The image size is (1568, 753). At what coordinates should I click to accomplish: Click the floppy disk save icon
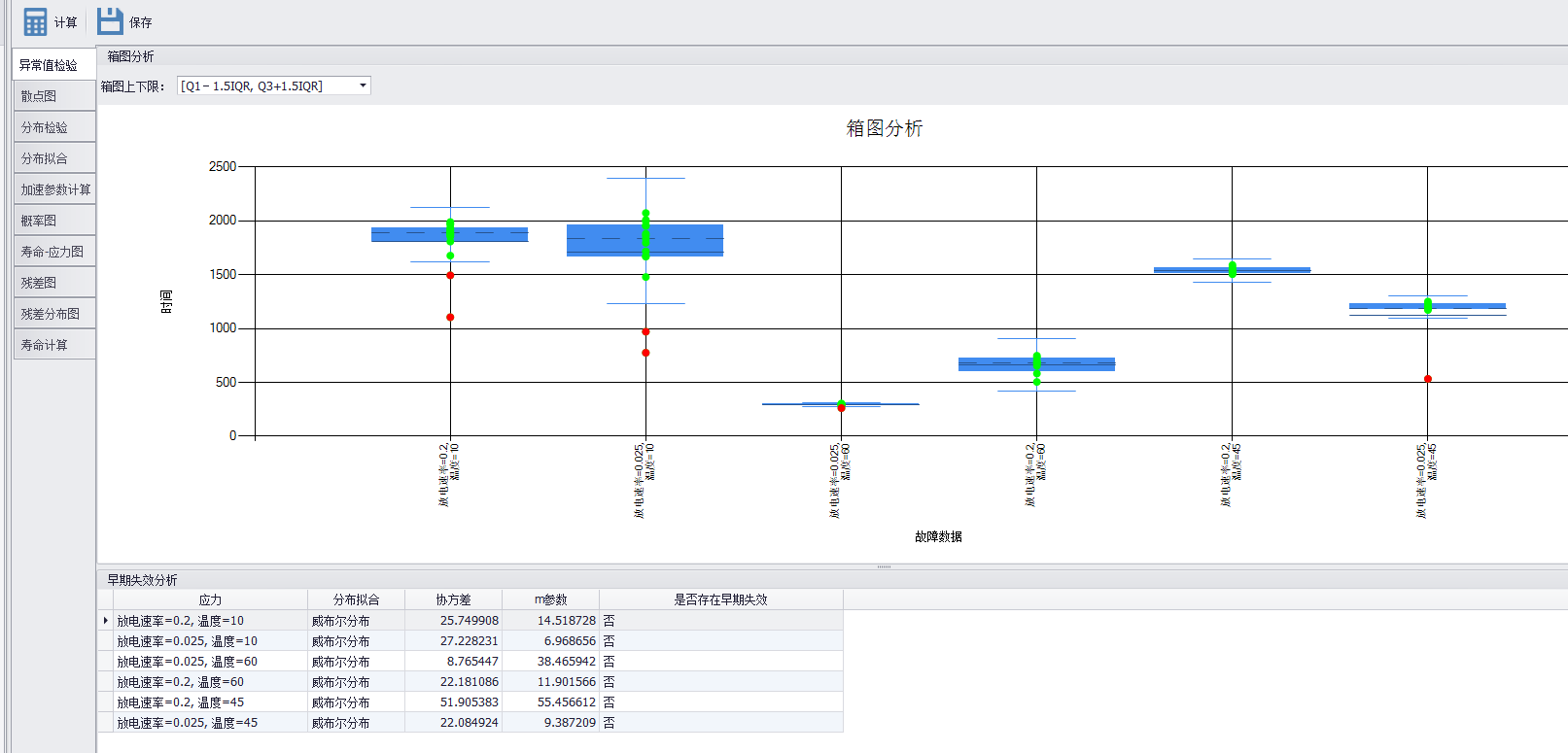tap(110, 21)
